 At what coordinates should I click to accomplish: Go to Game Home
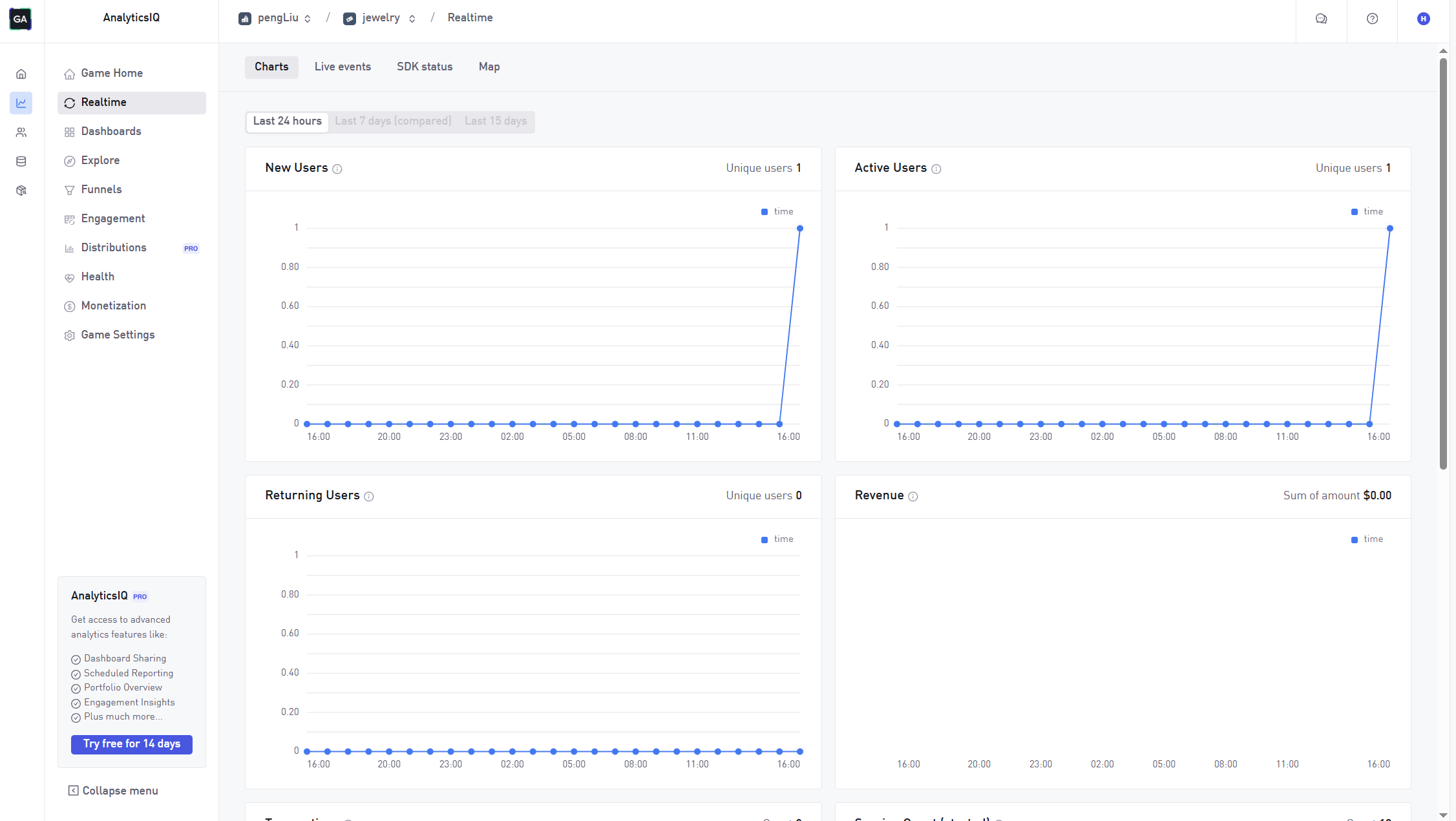[x=132, y=74]
